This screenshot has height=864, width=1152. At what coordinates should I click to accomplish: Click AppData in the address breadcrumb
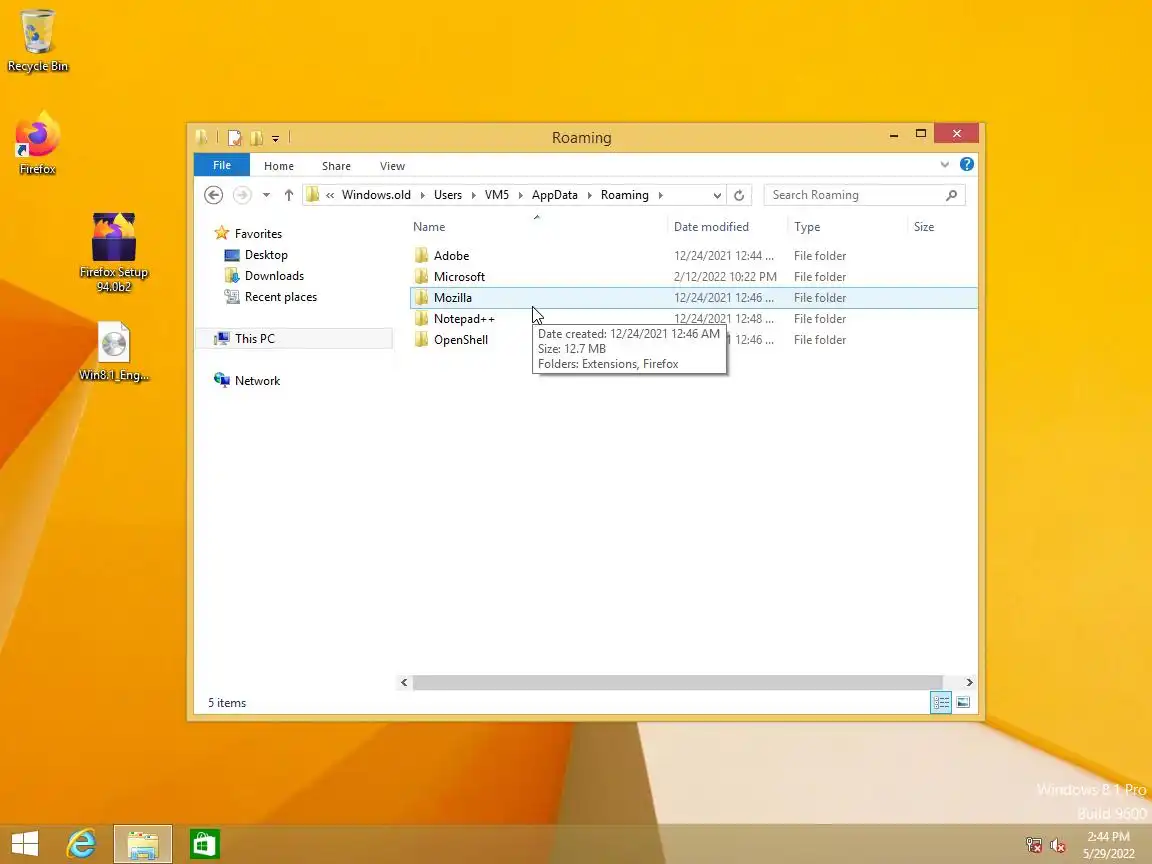point(555,195)
